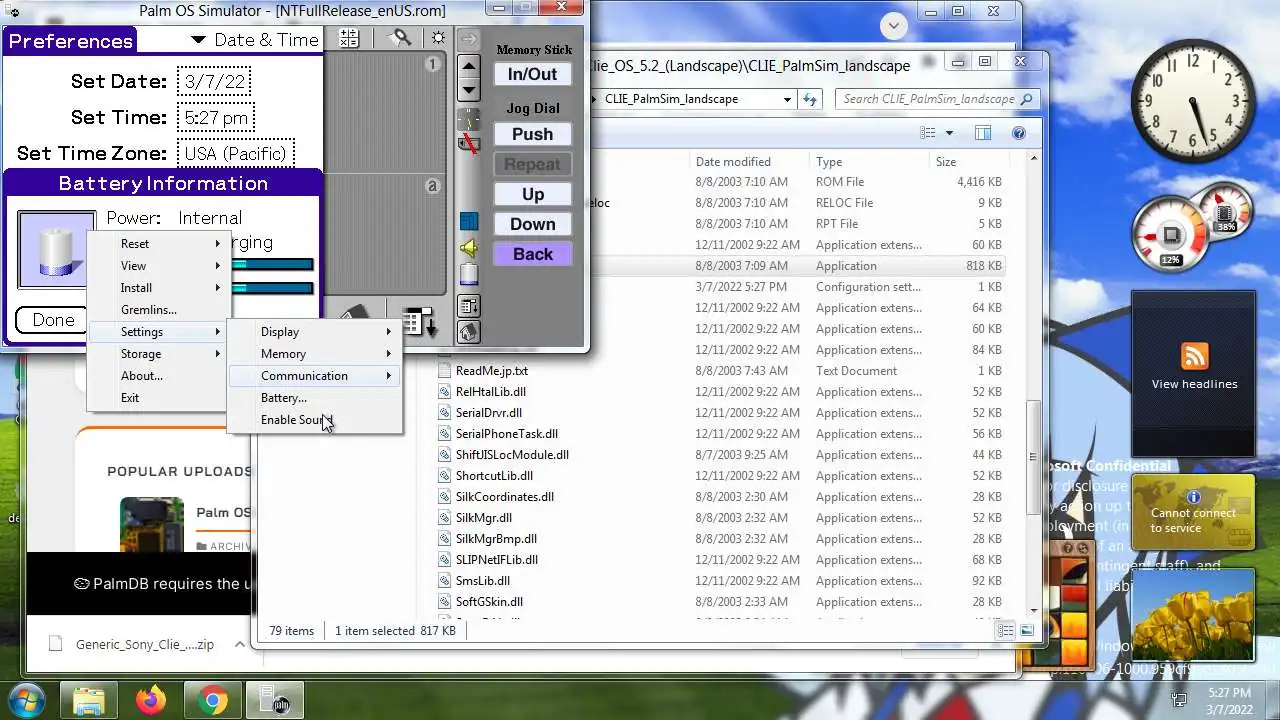Click the Jog Dial Up button
Viewport: 1280px width, 720px height.
coord(532,194)
